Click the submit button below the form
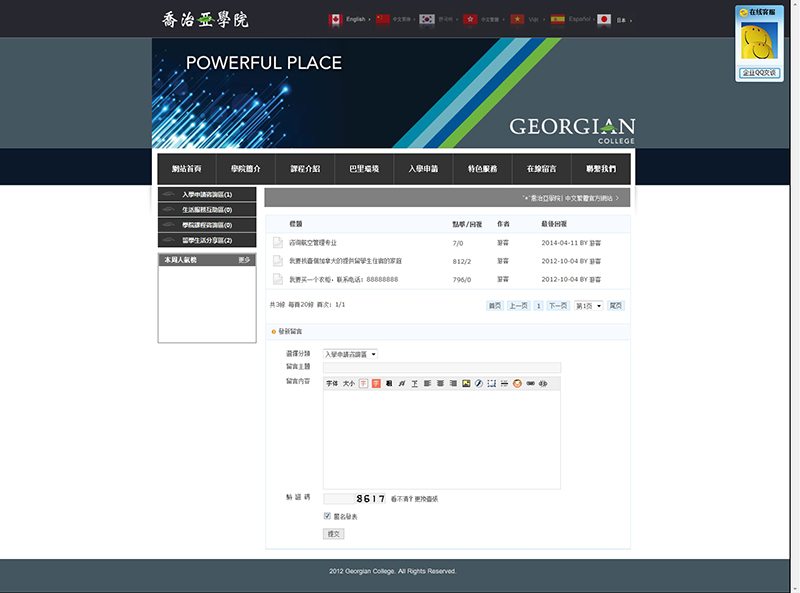Screen dimensions: 800x593 point(334,534)
